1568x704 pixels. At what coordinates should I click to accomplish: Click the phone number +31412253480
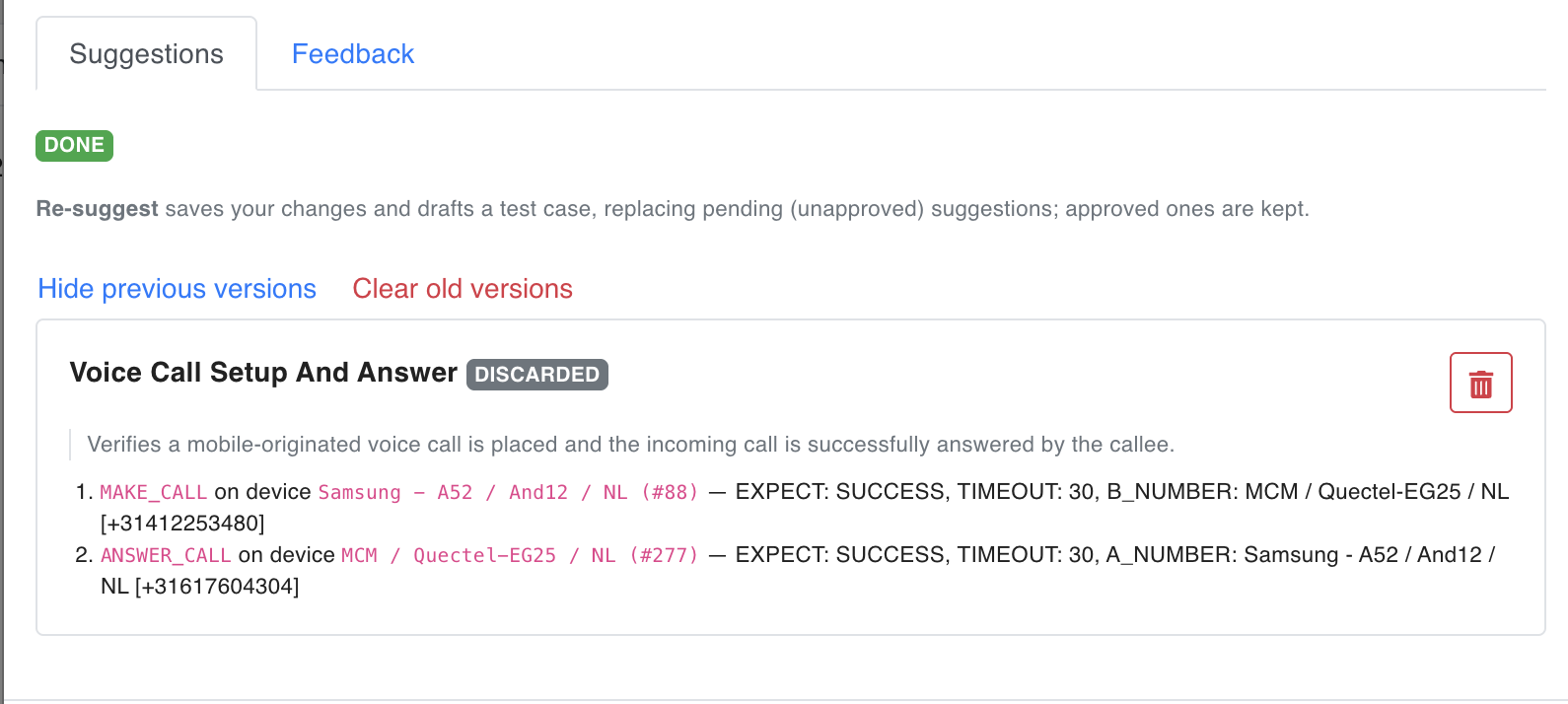182,524
